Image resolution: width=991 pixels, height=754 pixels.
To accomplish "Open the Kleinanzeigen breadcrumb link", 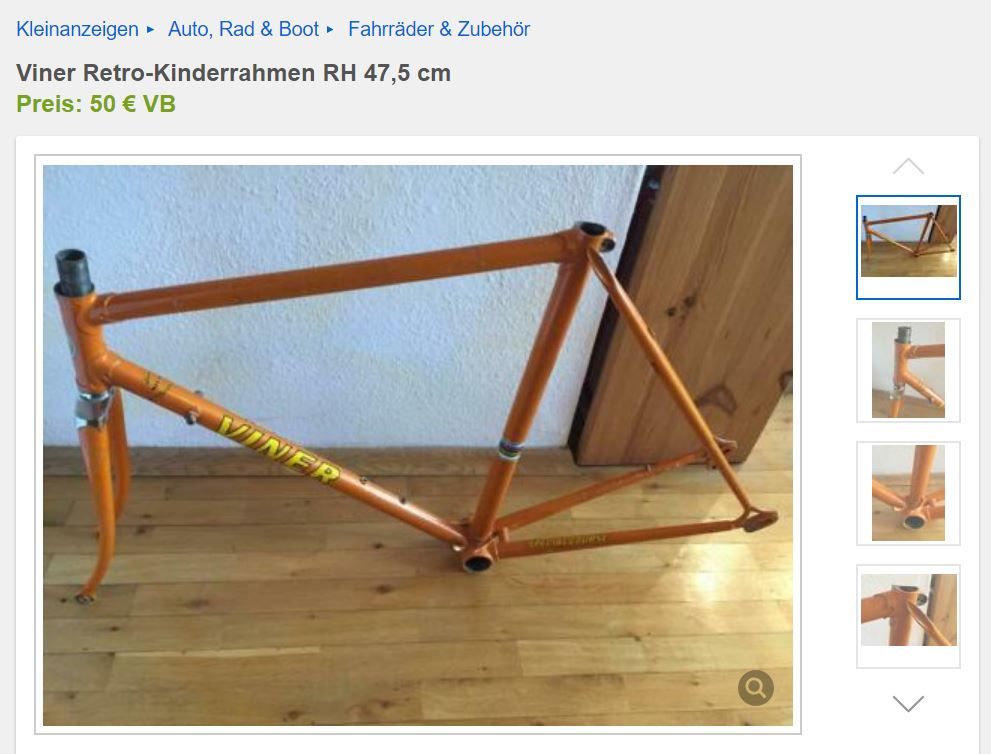I will tap(77, 29).
